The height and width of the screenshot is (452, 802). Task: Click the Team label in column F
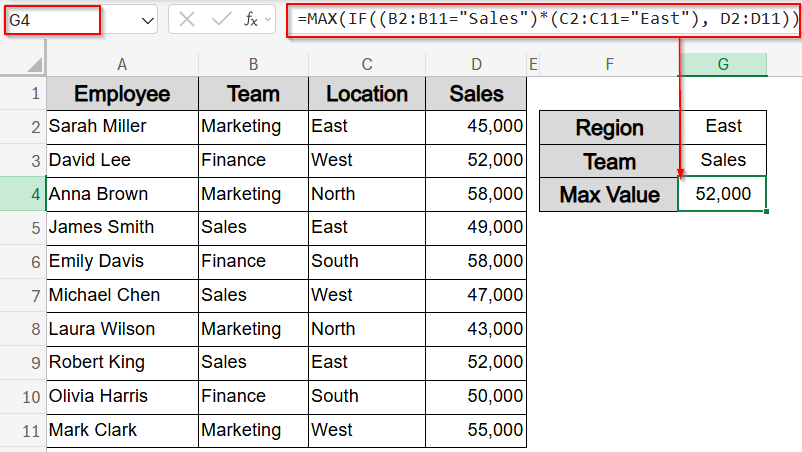pyautogui.click(x=609, y=161)
